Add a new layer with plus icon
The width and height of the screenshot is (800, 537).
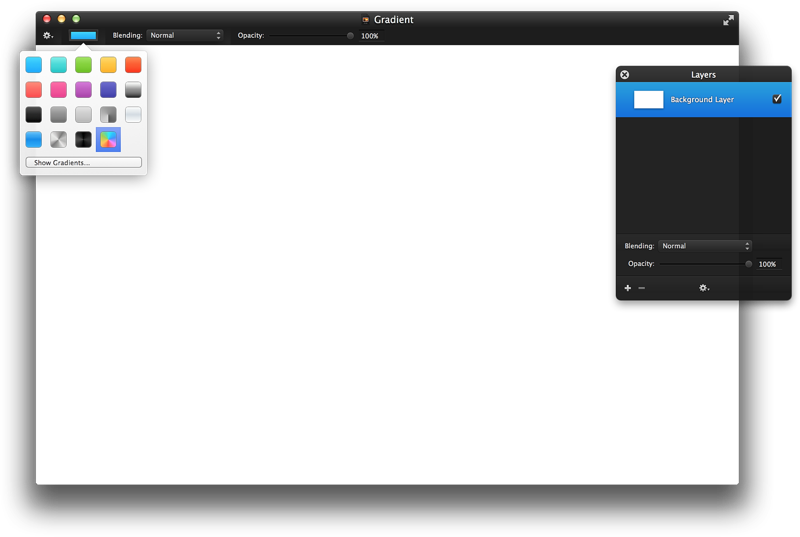tap(628, 288)
